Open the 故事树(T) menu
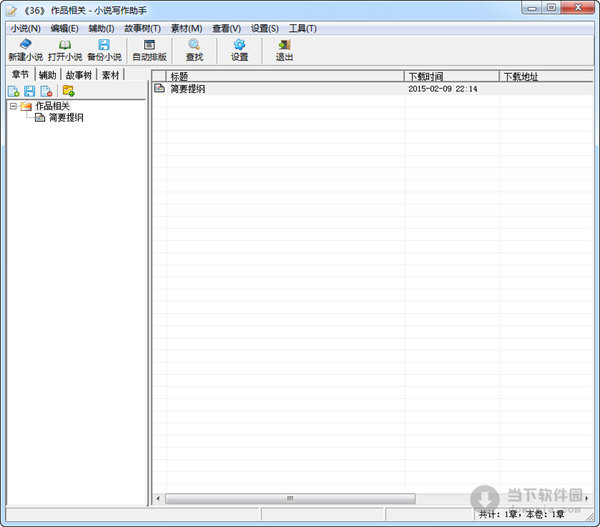Viewport: 600px width, 527px height. [x=142, y=29]
